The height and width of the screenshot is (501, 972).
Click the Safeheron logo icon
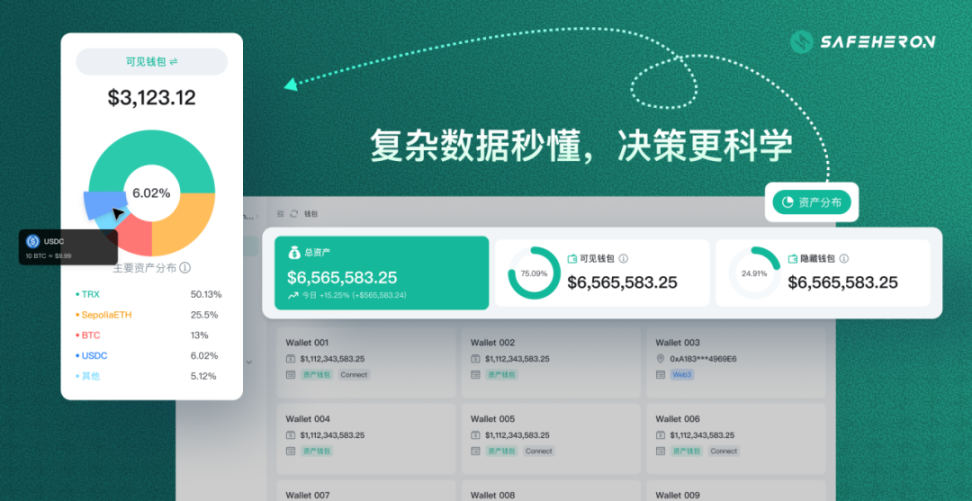click(802, 41)
